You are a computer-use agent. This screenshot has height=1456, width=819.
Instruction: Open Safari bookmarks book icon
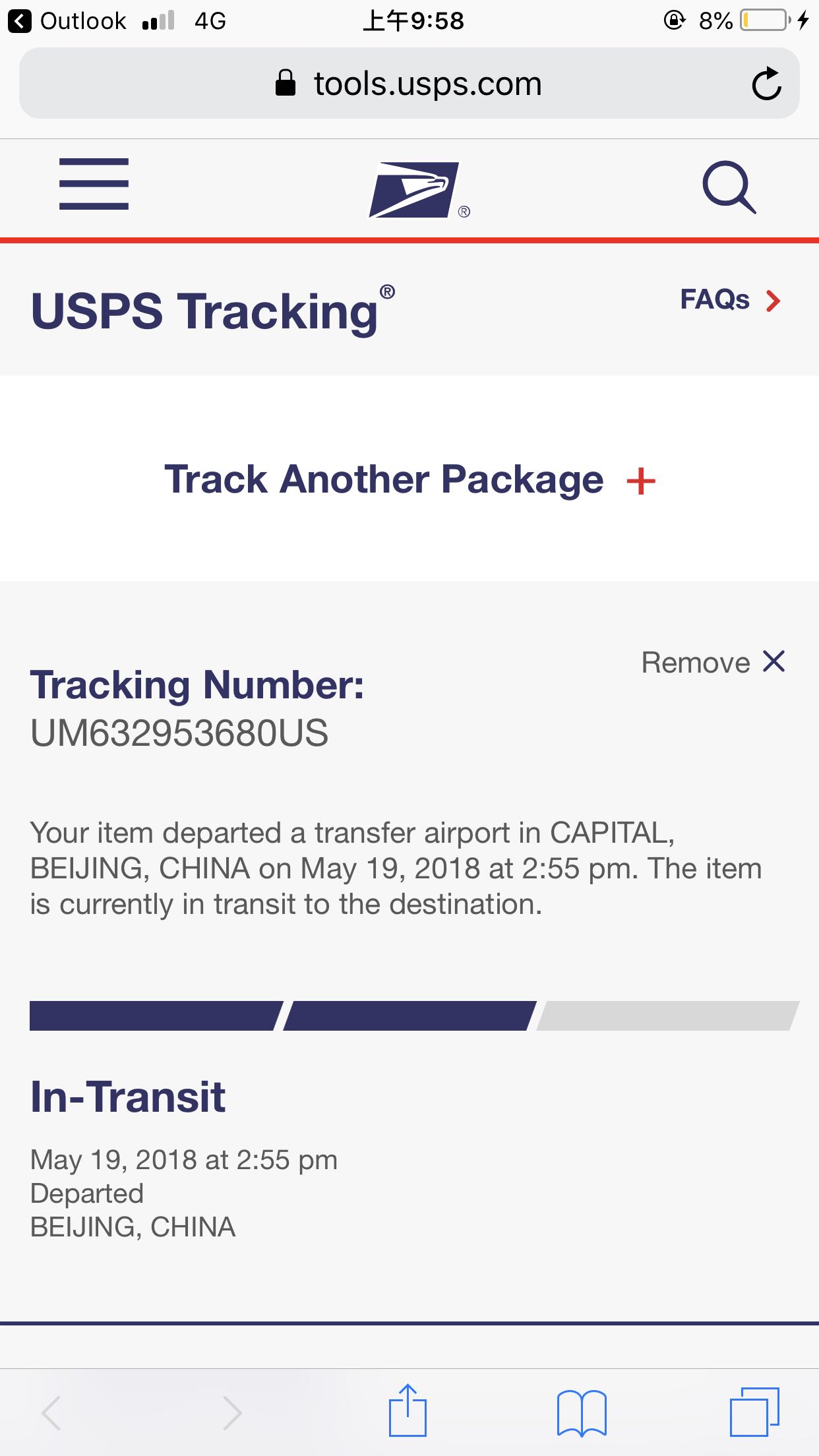[582, 1412]
